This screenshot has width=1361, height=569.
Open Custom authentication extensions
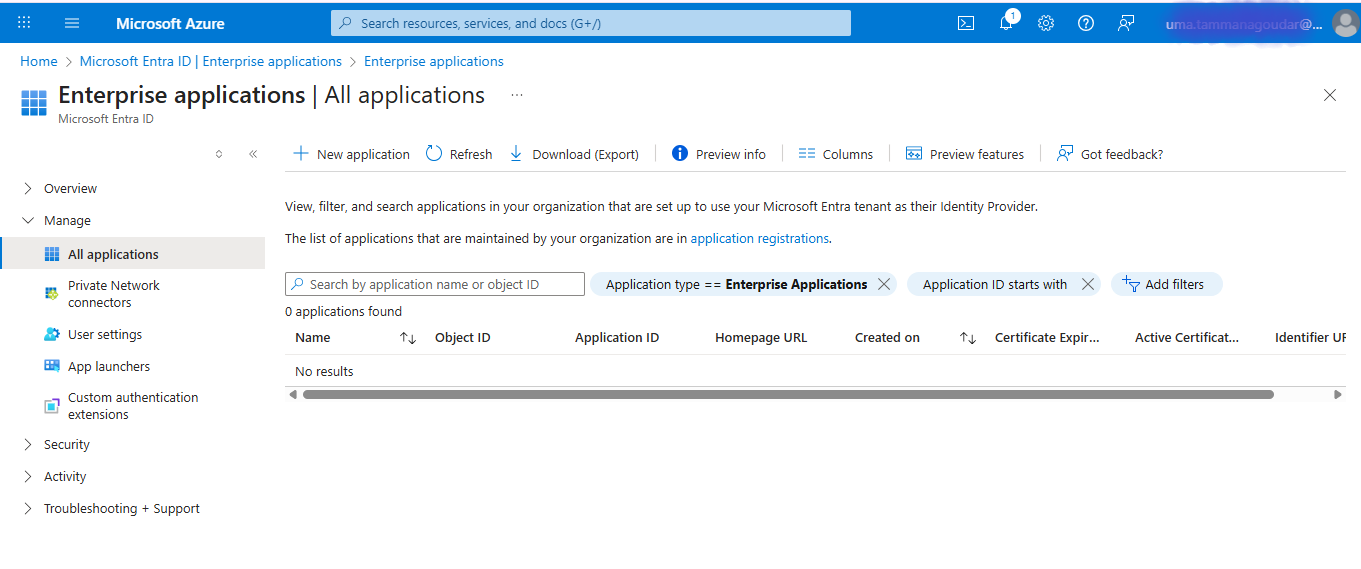[132, 406]
